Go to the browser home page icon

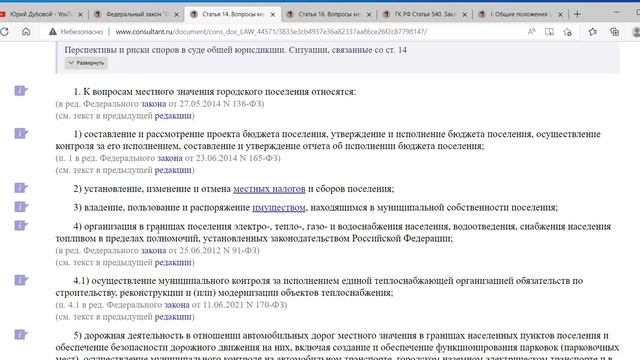[x=26, y=31]
